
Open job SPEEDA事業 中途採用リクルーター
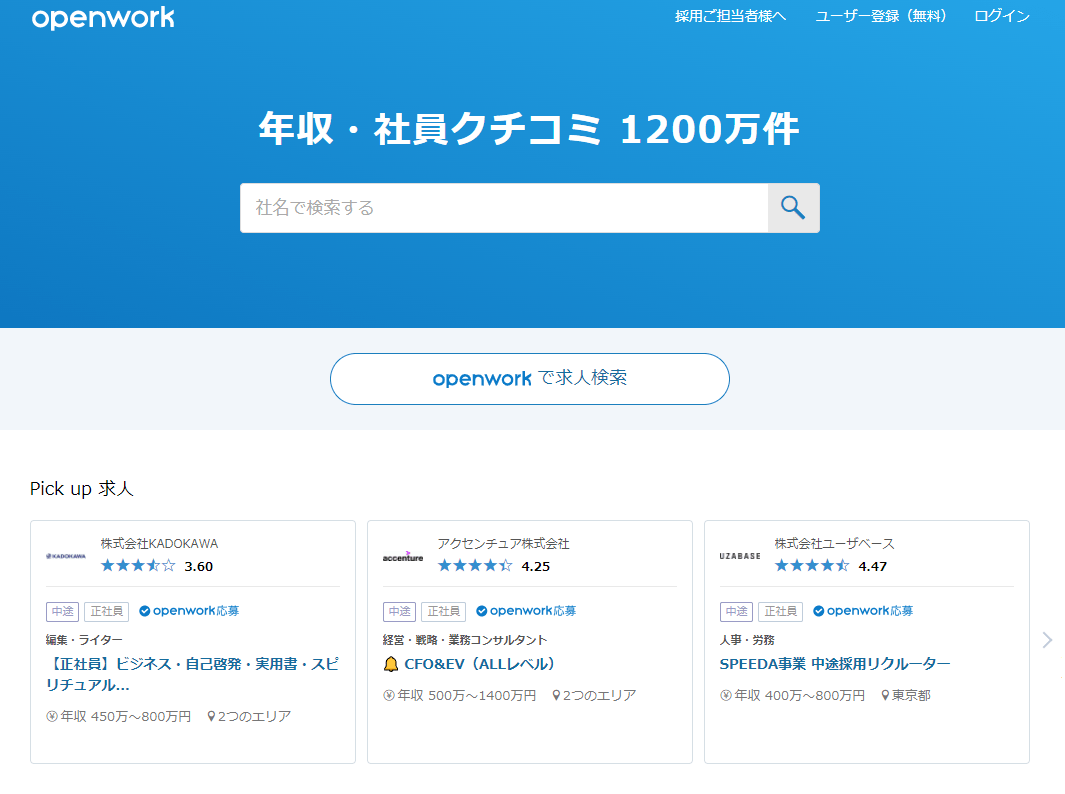(835, 664)
